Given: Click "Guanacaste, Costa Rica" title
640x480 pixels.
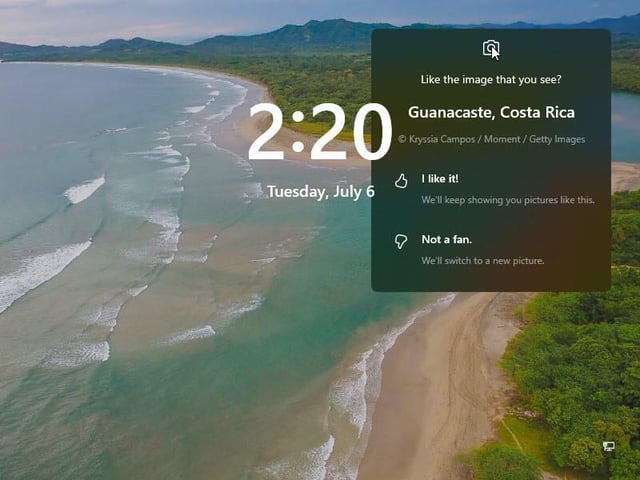Looking at the screenshot, I should pos(491,112).
